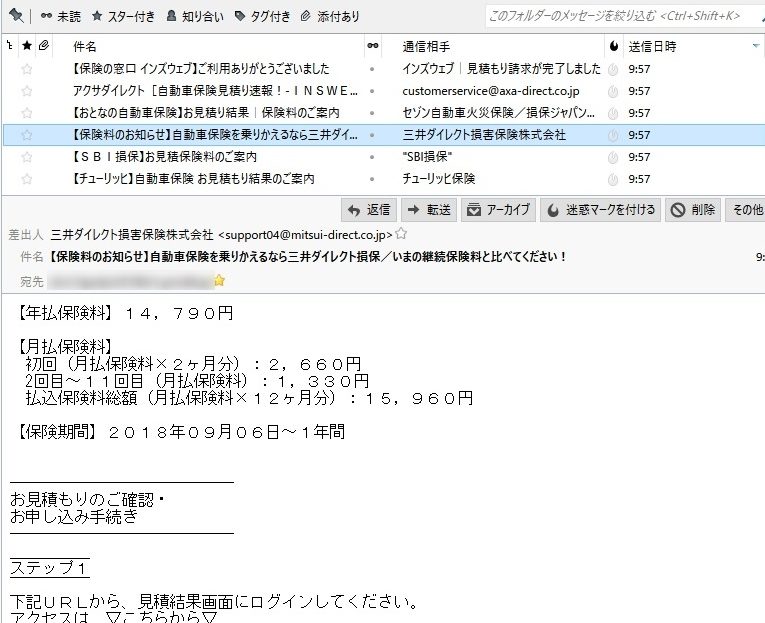Filter messages by タグ付き (tagged)
This screenshot has height=623, width=765.
point(262,16)
